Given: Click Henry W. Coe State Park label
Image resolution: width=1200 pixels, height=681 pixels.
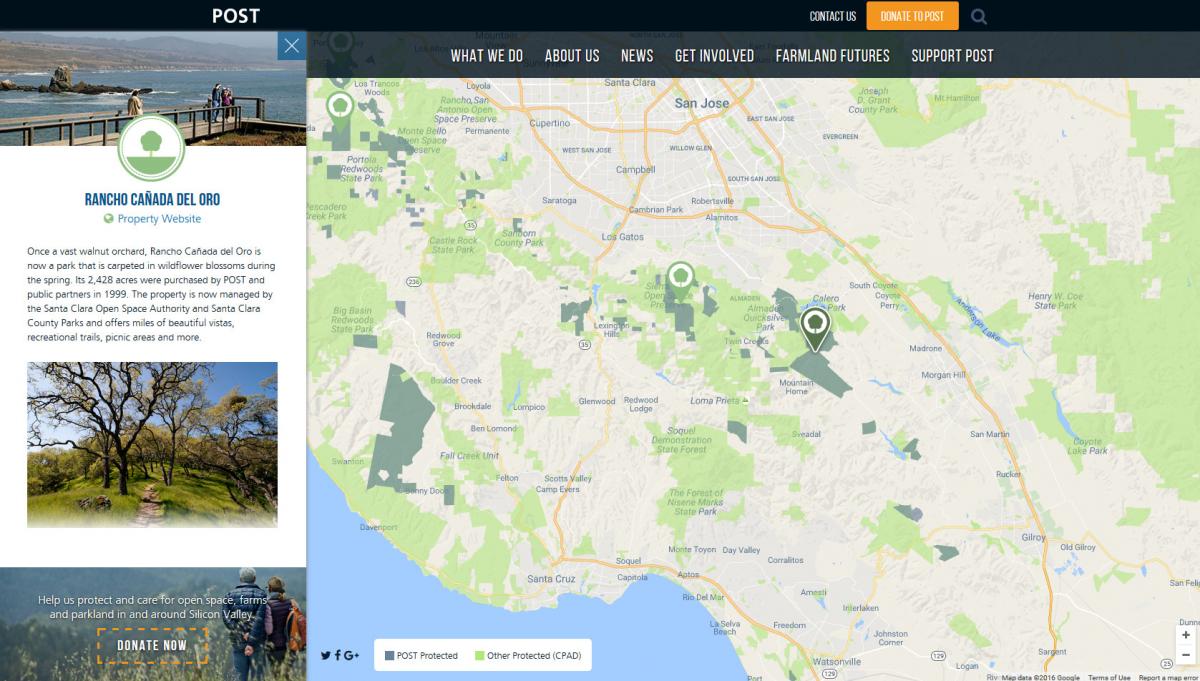Looking at the screenshot, I should (1055, 300).
